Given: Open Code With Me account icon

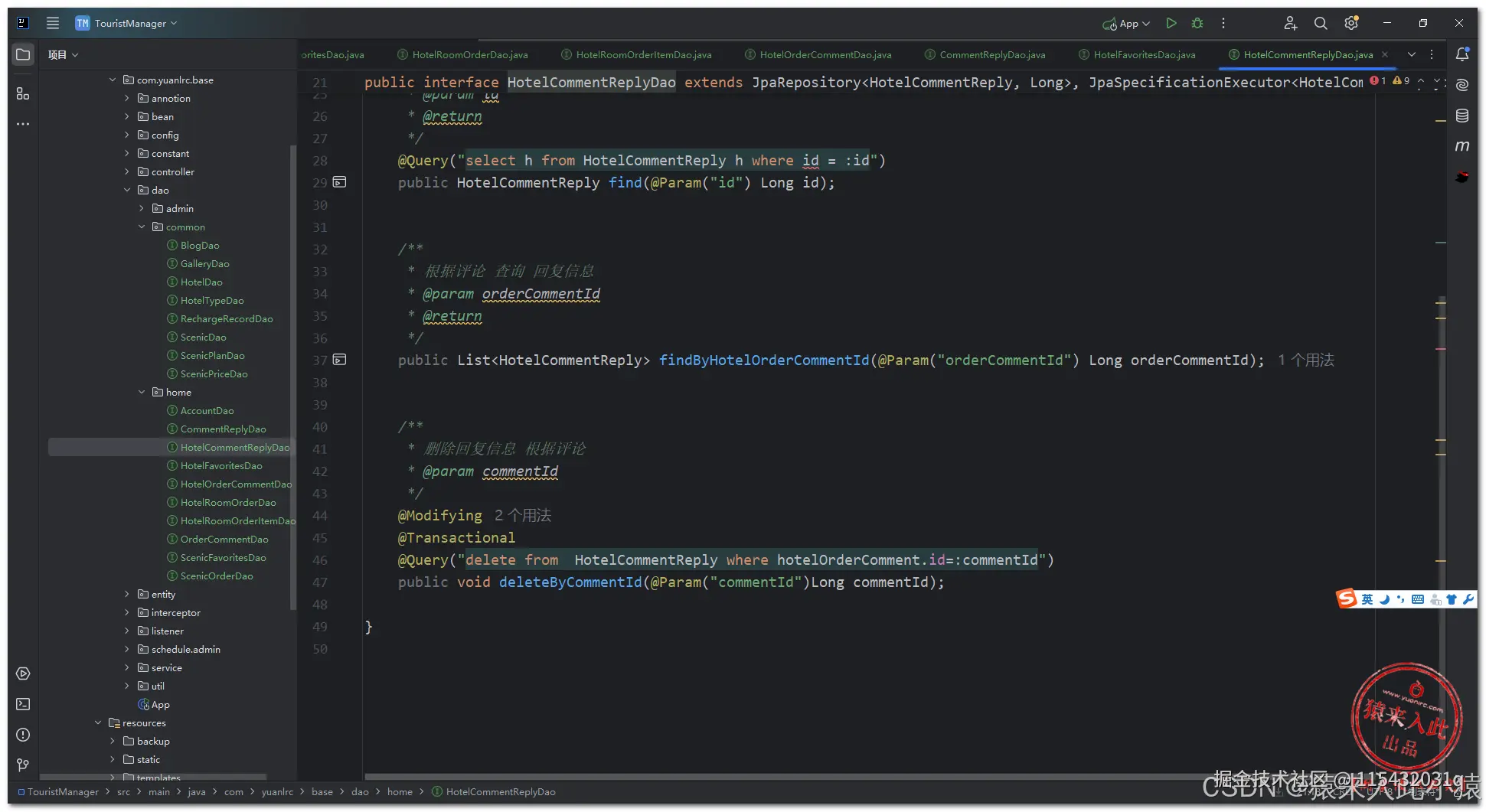Looking at the screenshot, I should 1290,23.
